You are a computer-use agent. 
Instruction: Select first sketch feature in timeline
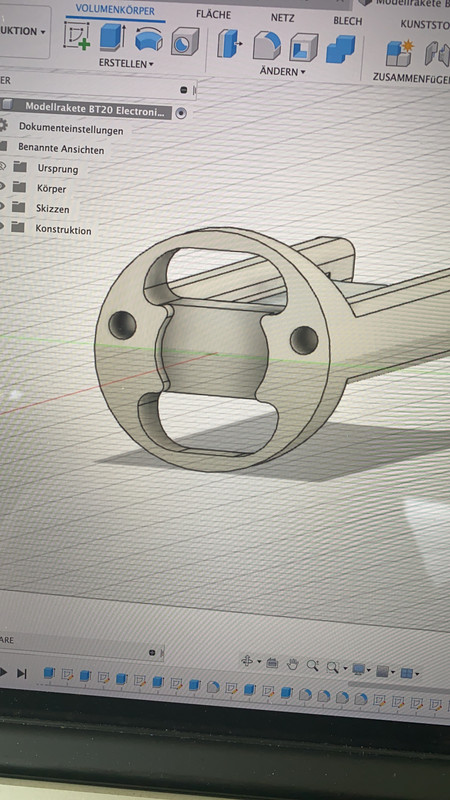[67, 675]
